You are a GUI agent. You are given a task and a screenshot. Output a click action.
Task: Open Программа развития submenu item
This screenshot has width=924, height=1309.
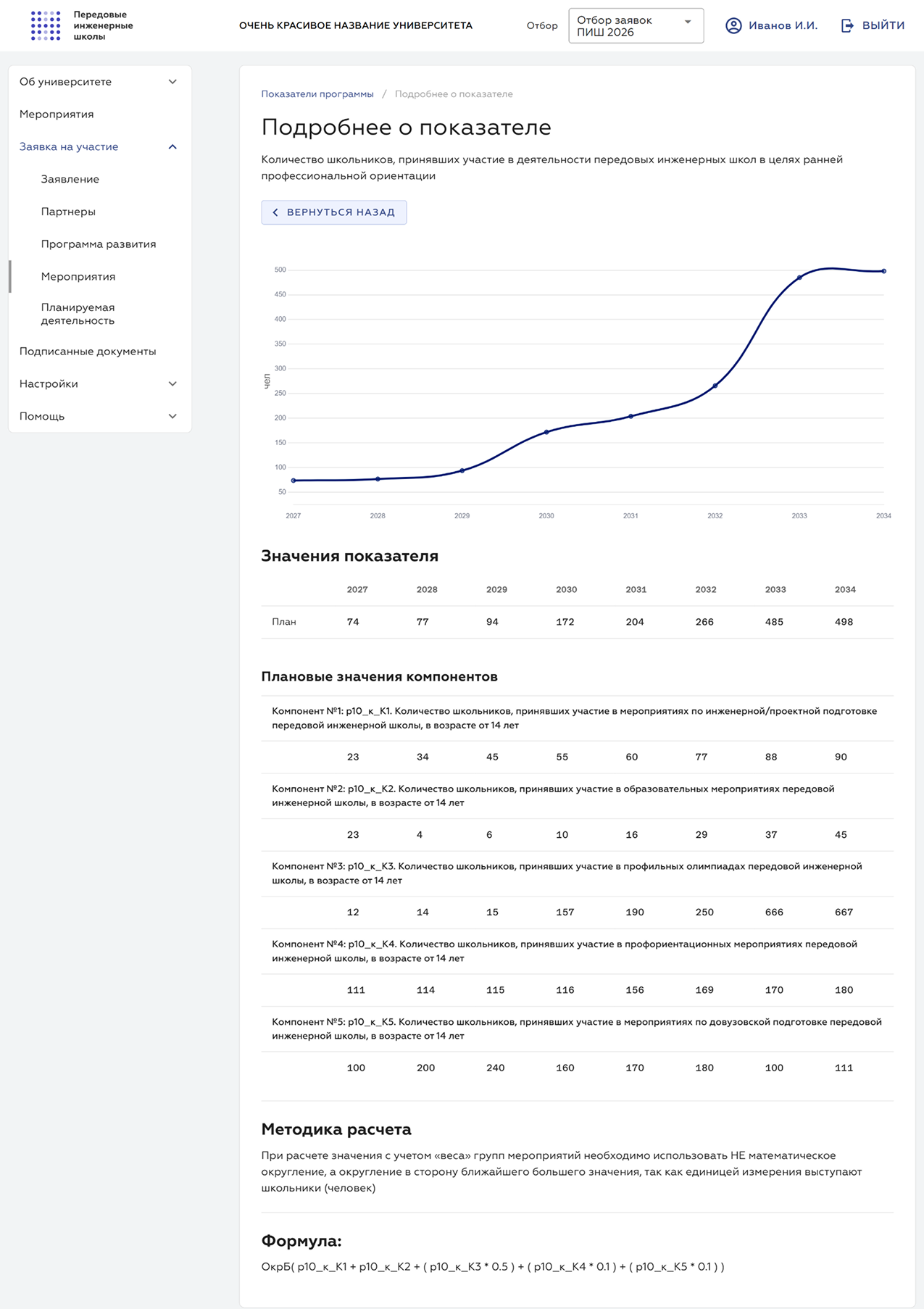tap(99, 244)
